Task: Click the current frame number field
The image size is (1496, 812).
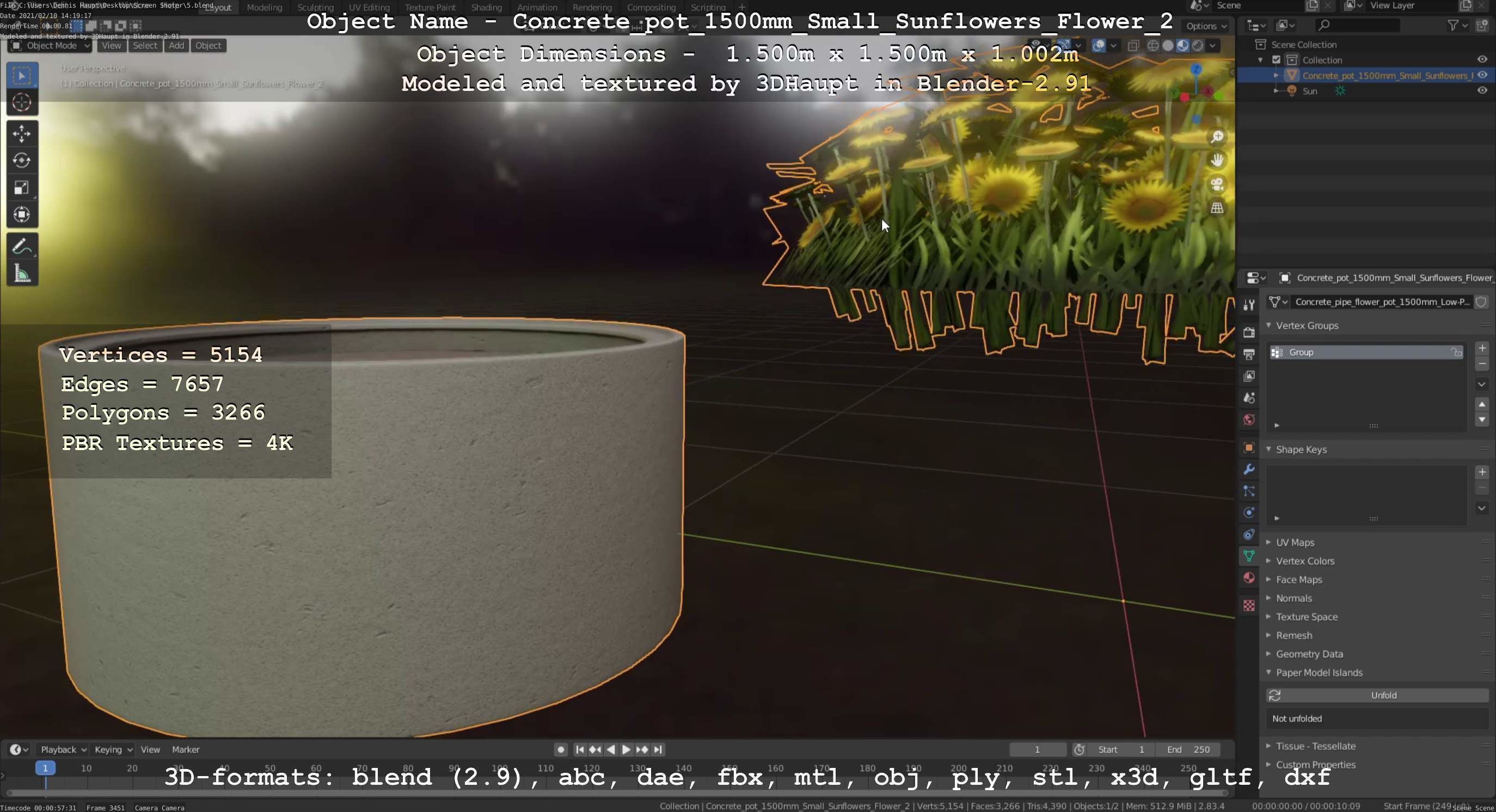Action: 1037,750
